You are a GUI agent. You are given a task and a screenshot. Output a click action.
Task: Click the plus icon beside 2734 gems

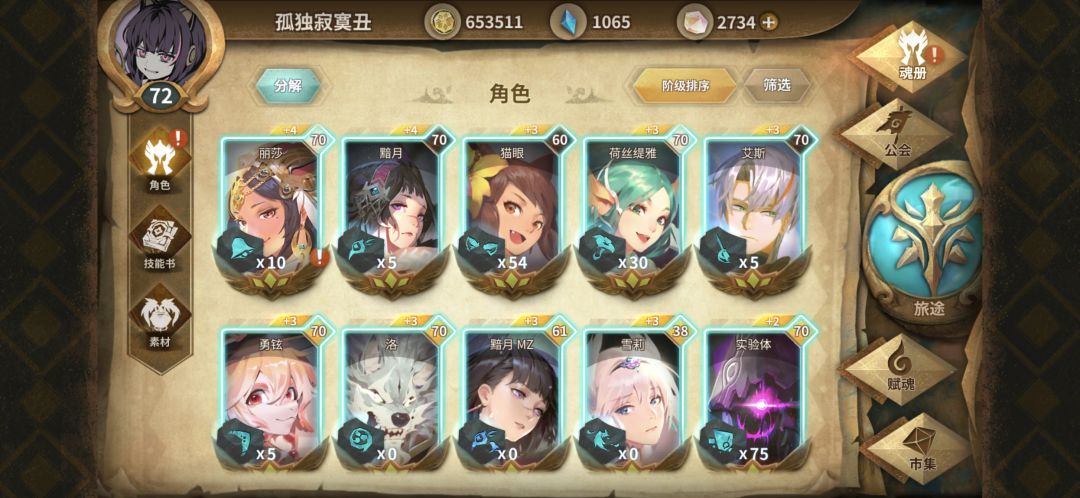(x=768, y=22)
